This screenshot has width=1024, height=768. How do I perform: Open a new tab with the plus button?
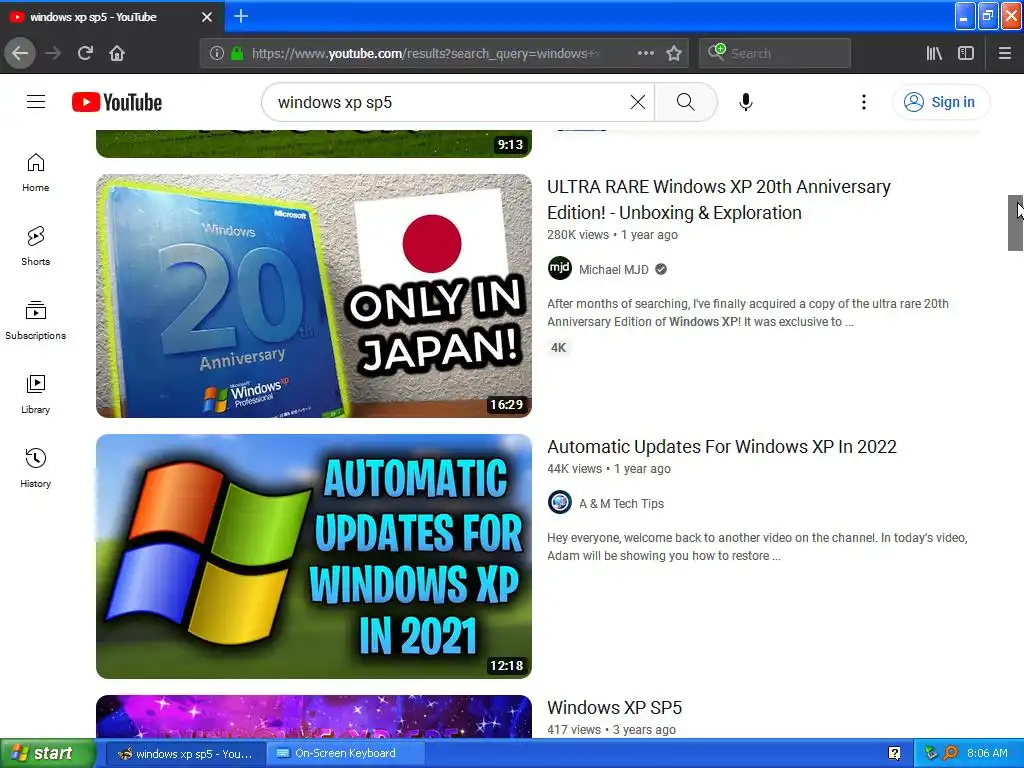pos(241,16)
